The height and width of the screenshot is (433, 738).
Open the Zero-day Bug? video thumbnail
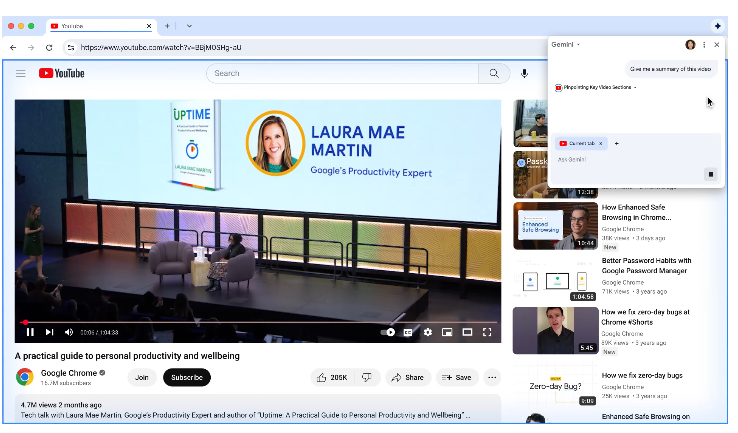[555, 386]
